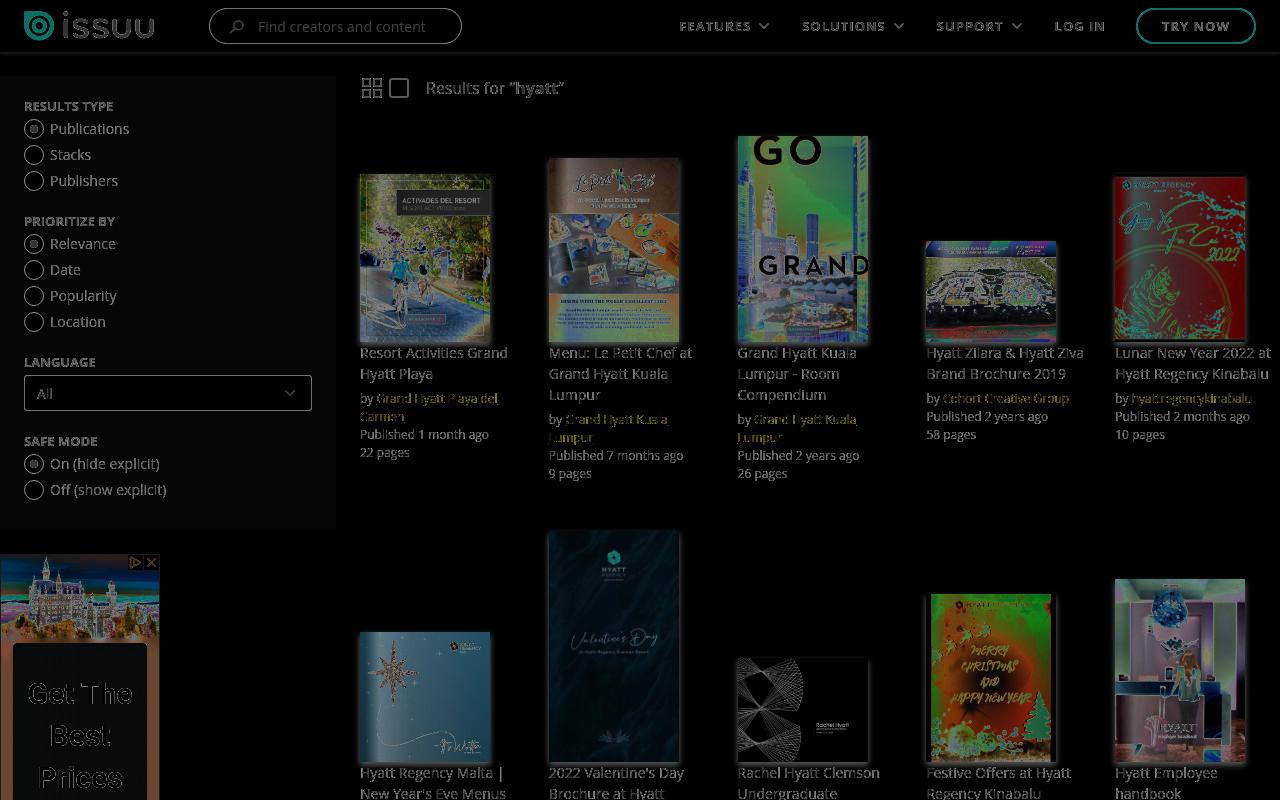Open title 2022 Valentine's Day Brochure at Hyatt

[616, 783]
